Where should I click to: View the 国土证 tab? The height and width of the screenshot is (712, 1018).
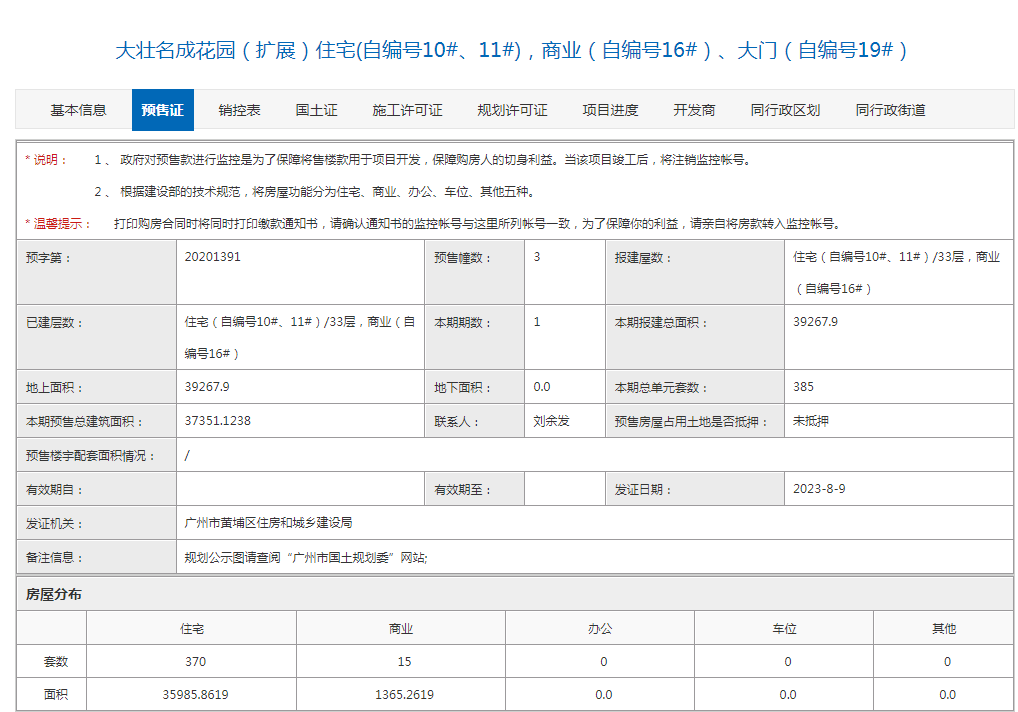pyautogui.click(x=317, y=110)
